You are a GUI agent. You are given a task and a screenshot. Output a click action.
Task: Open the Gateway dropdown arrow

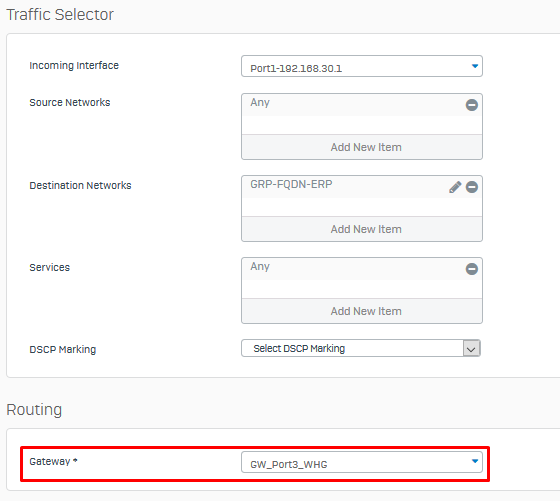[475, 461]
